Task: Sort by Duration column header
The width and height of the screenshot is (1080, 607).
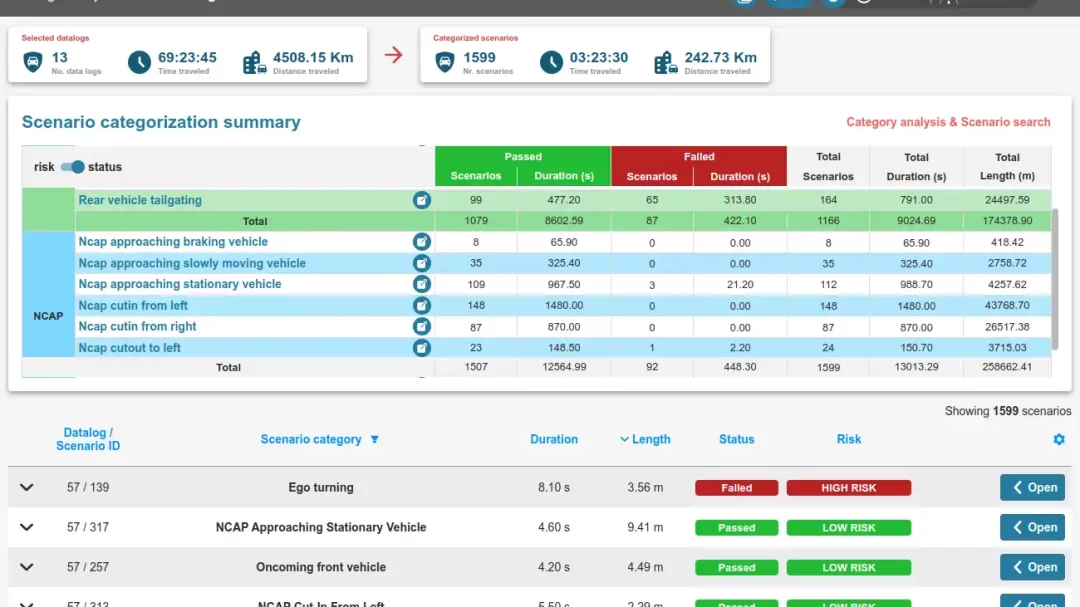Action: (x=554, y=439)
